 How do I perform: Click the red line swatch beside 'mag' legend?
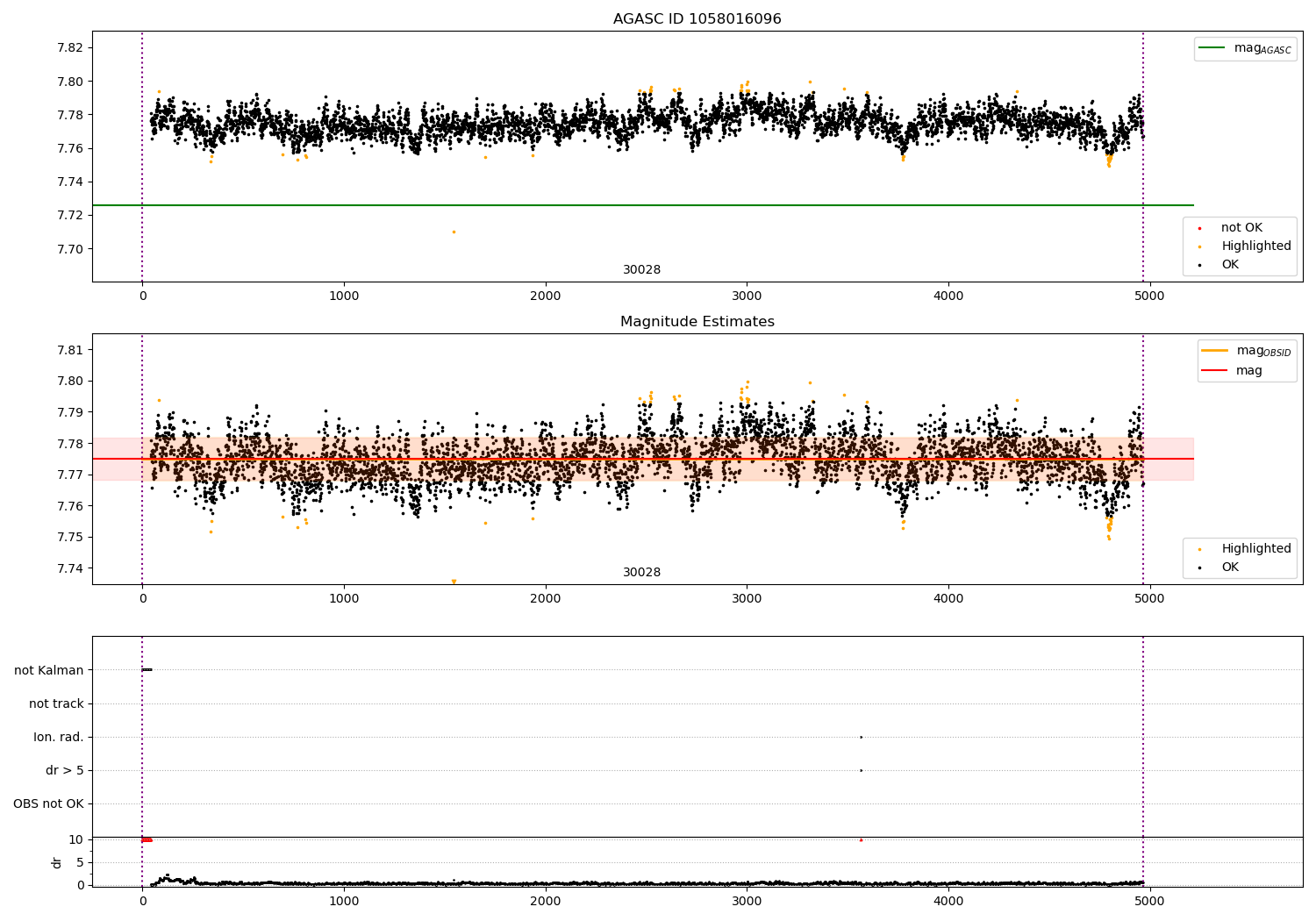pyautogui.click(x=1215, y=371)
